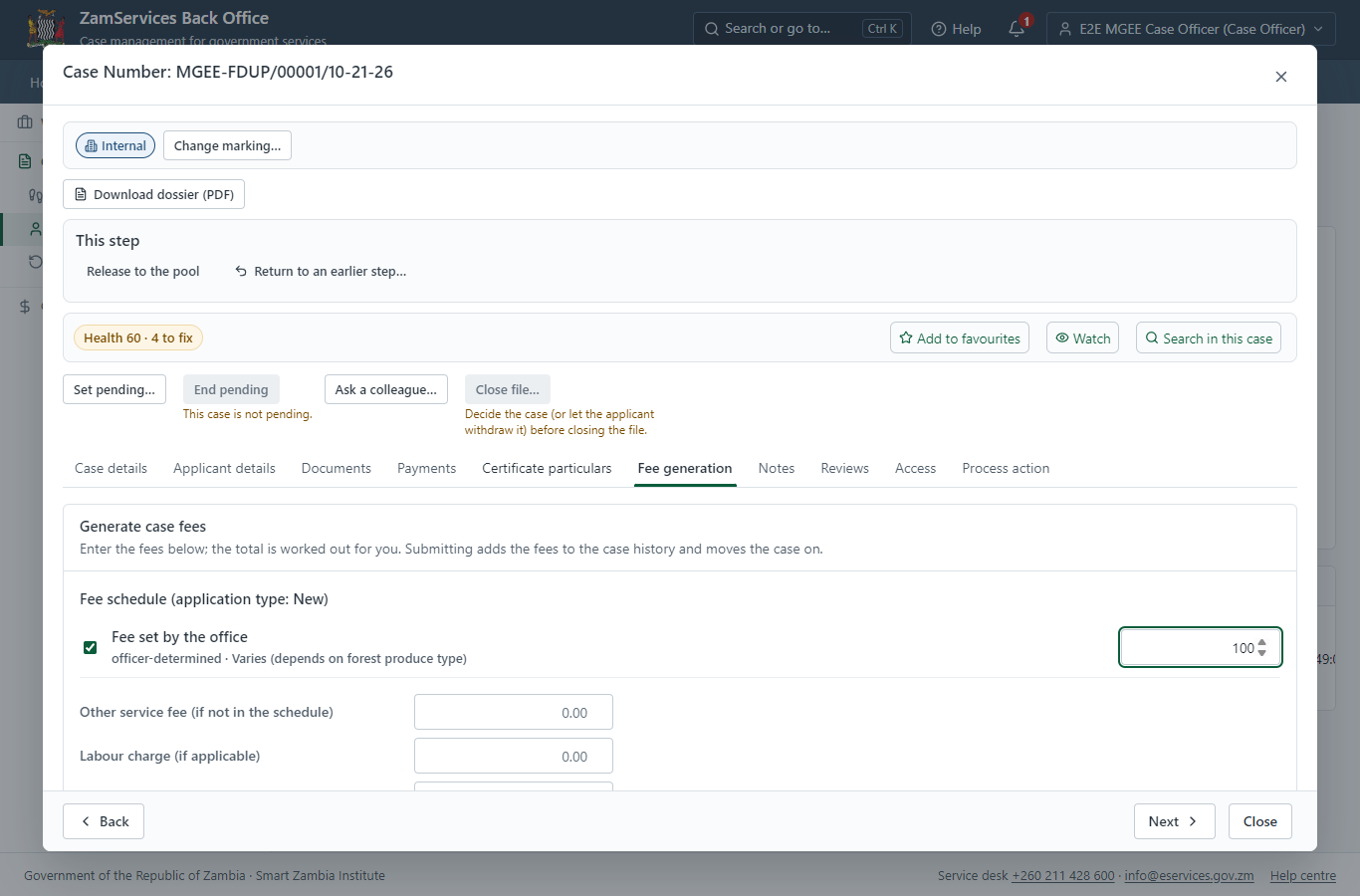Uncheck the Fee set by the office checkbox

coord(91,647)
